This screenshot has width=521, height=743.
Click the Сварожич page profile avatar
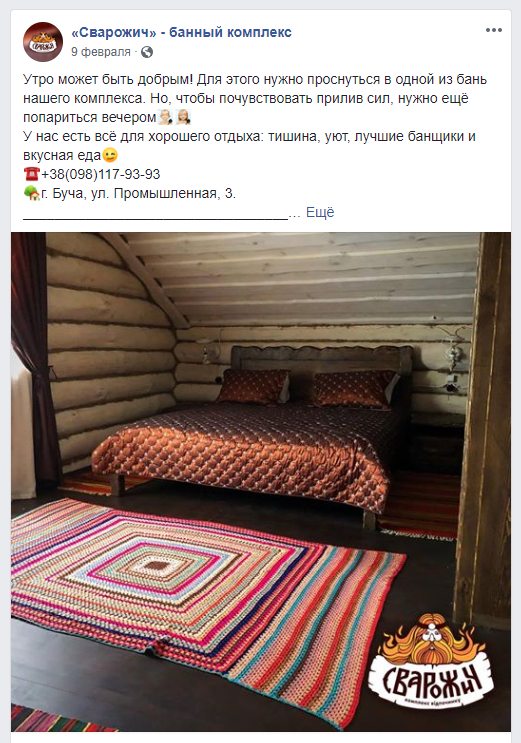click(x=43, y=42)
